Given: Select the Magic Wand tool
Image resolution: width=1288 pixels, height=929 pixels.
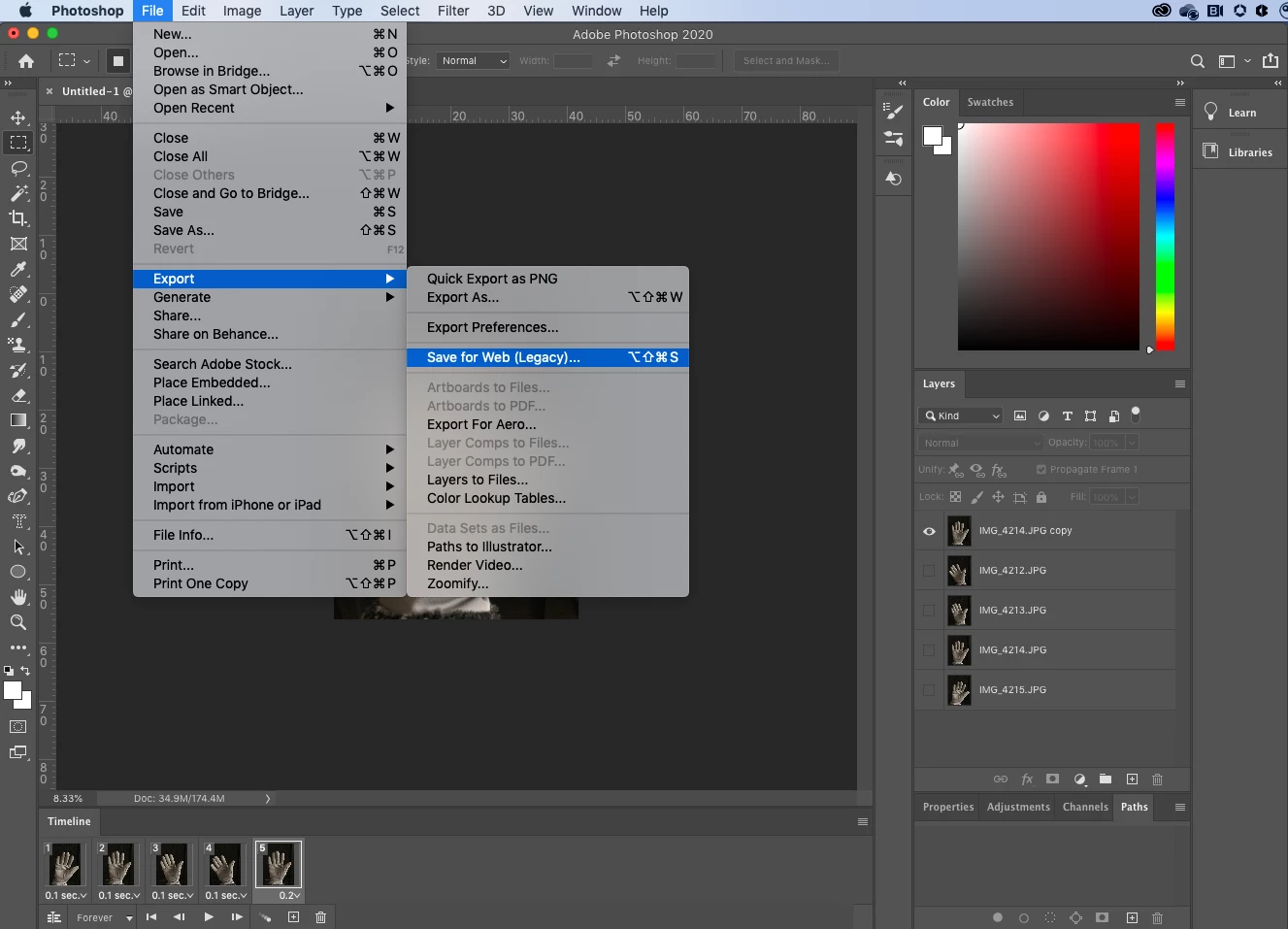Looking at the screenshot, I should (18, 193).
